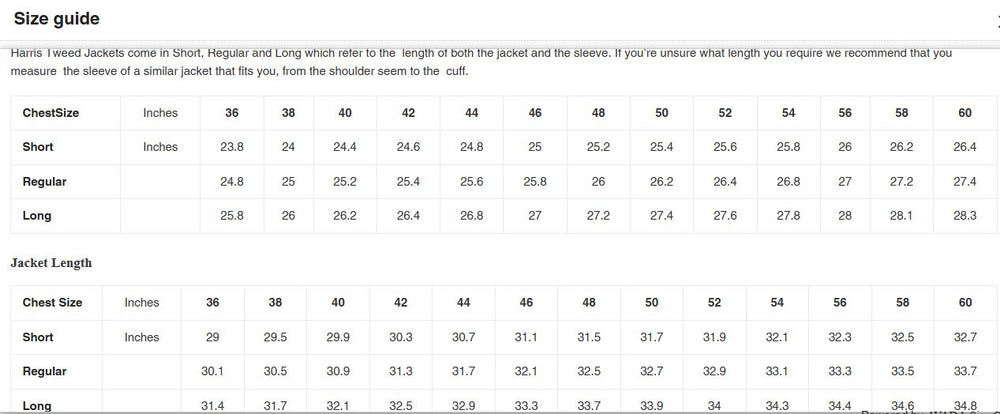Click the Regular row label in sleeve table

44,182
